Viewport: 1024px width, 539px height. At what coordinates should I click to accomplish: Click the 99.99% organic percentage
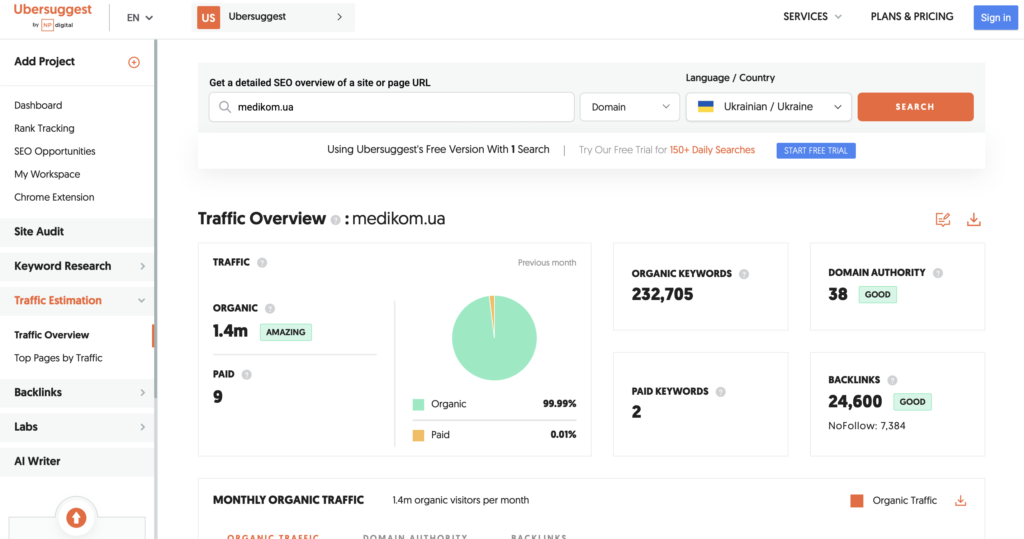[x=560, y=404]
